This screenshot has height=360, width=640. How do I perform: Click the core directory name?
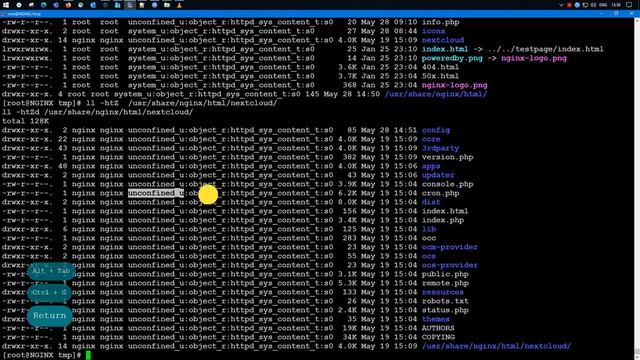click(431, 139)
